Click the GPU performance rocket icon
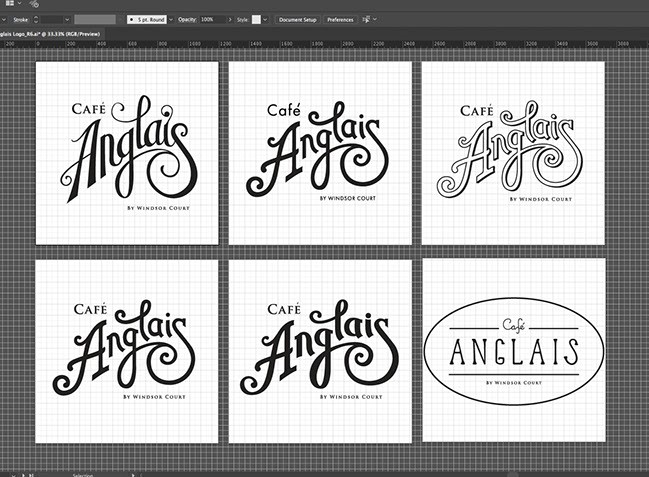Image resolution: width=649 pixels, height=477 pixels. (34, 4)
